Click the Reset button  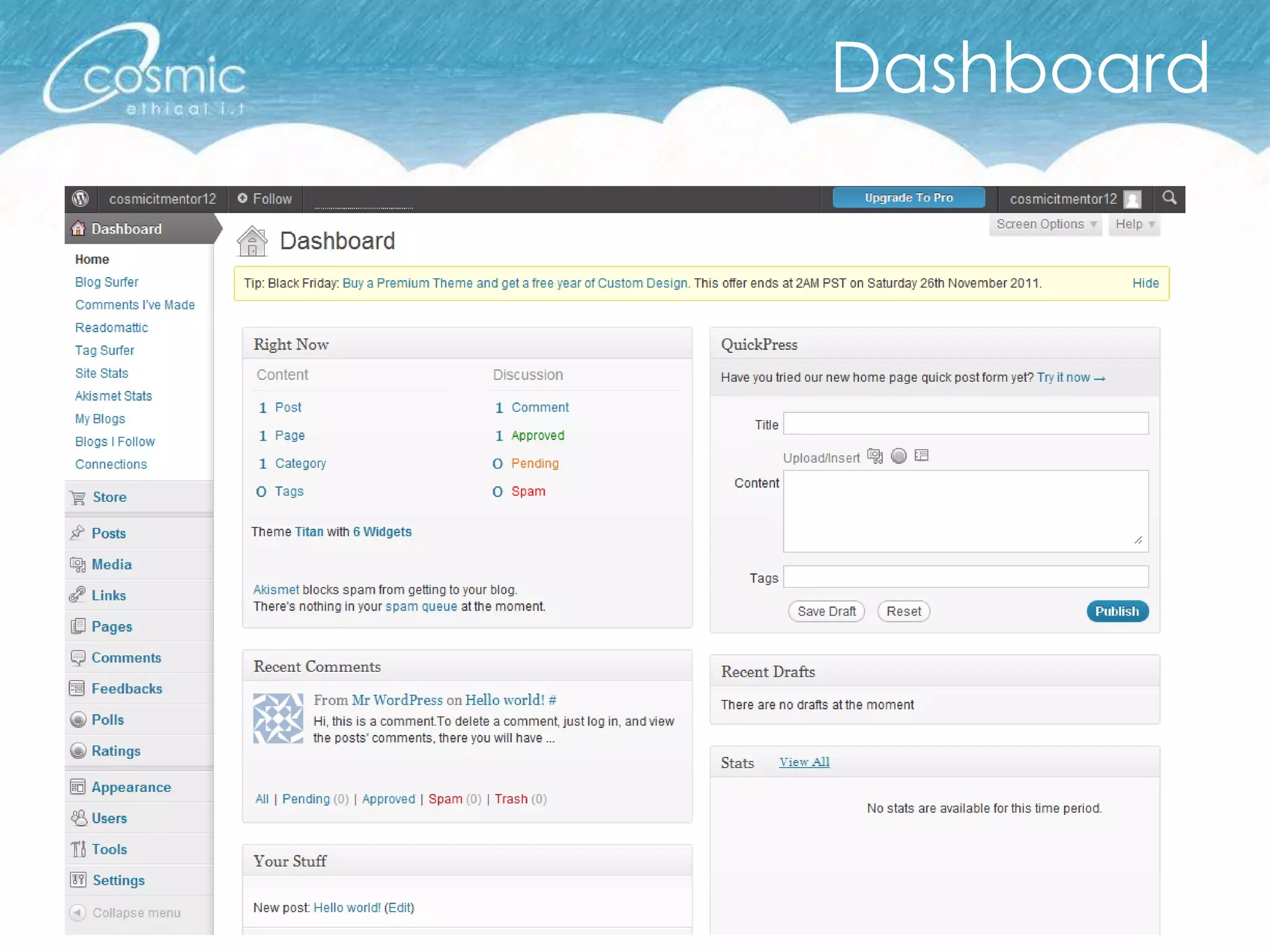[904, 611]
